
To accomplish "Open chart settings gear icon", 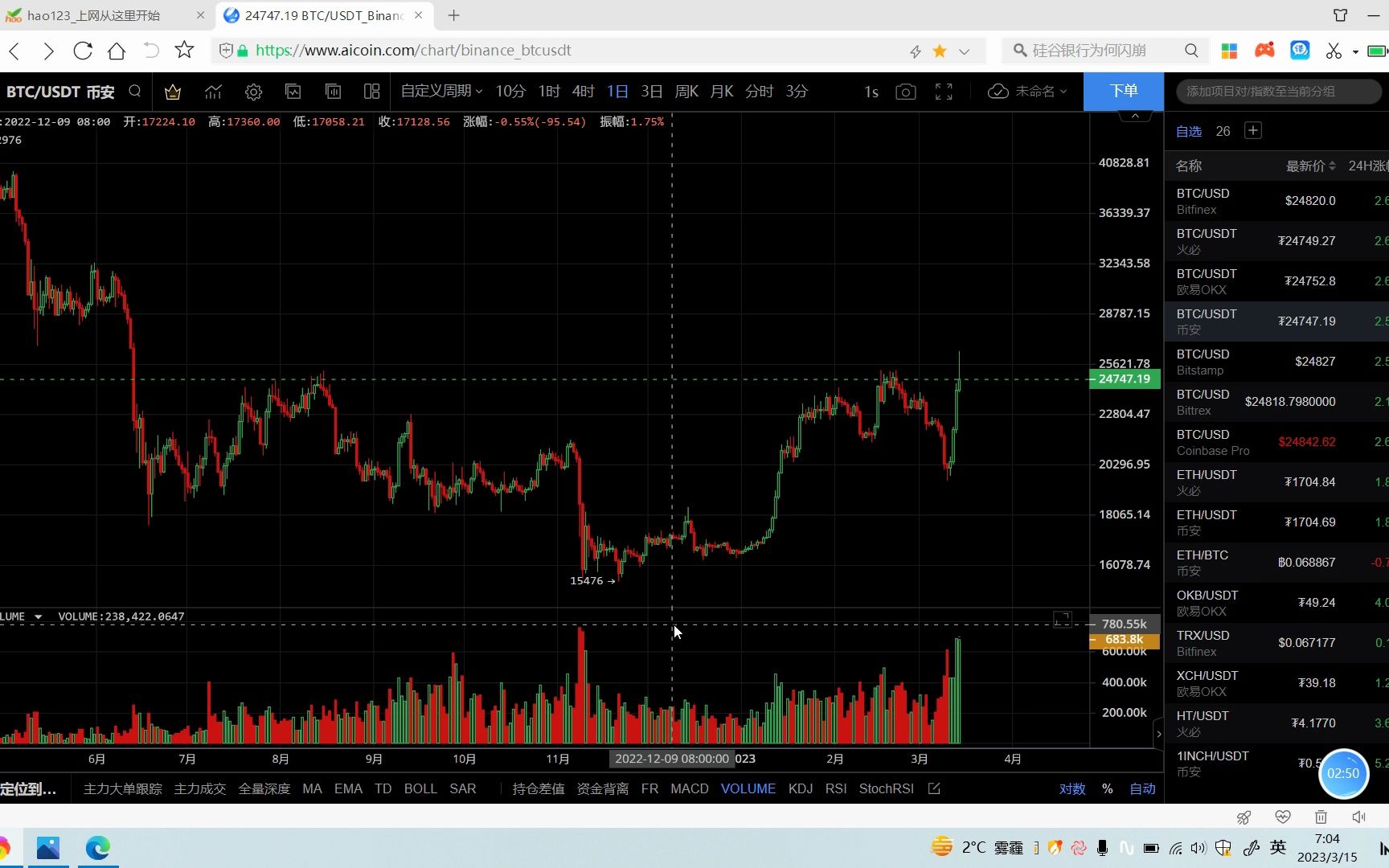I will click(x=253, y=92).
